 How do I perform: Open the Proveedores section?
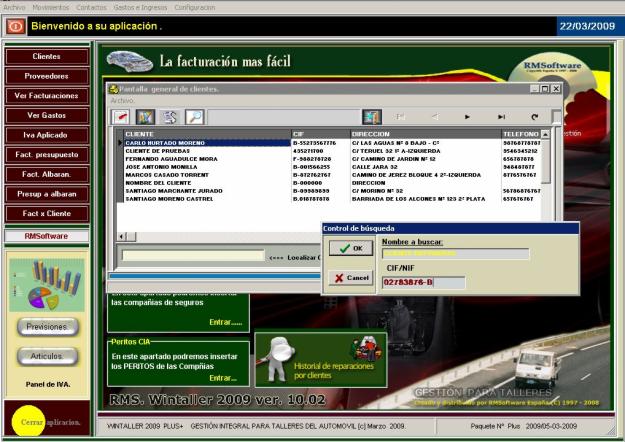pyautogui.click(x=47, y=76)
